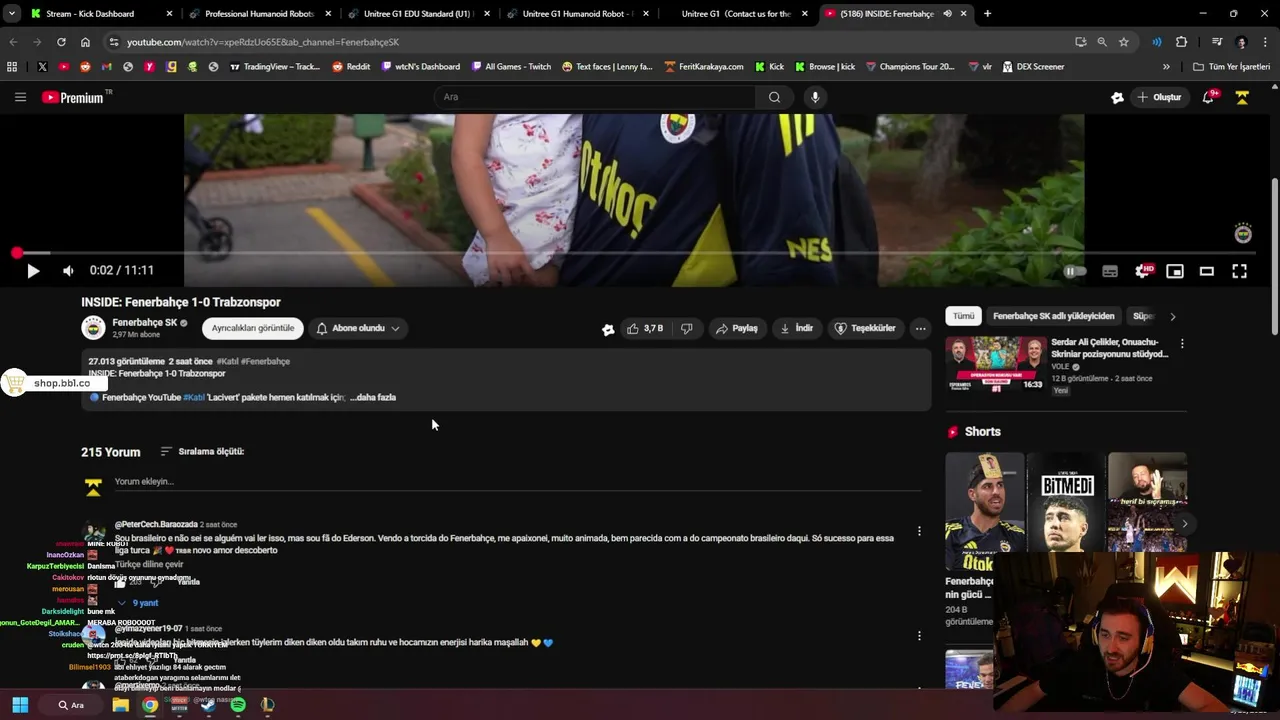
Task: Open the Reddit bookmark
Action: pos(351,67)
